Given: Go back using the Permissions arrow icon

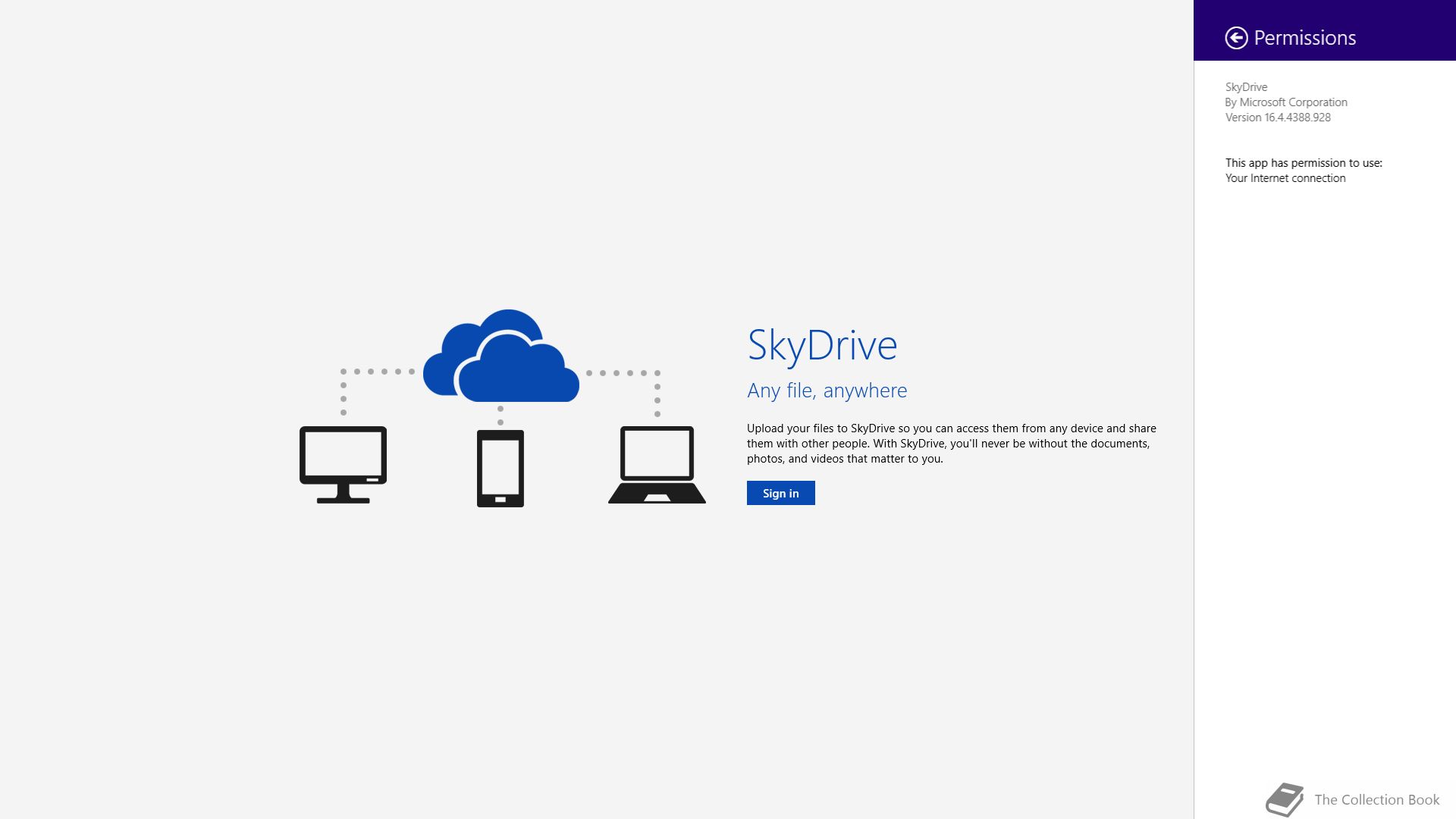Looking at the screenshot, I should tap(1236, 38).
